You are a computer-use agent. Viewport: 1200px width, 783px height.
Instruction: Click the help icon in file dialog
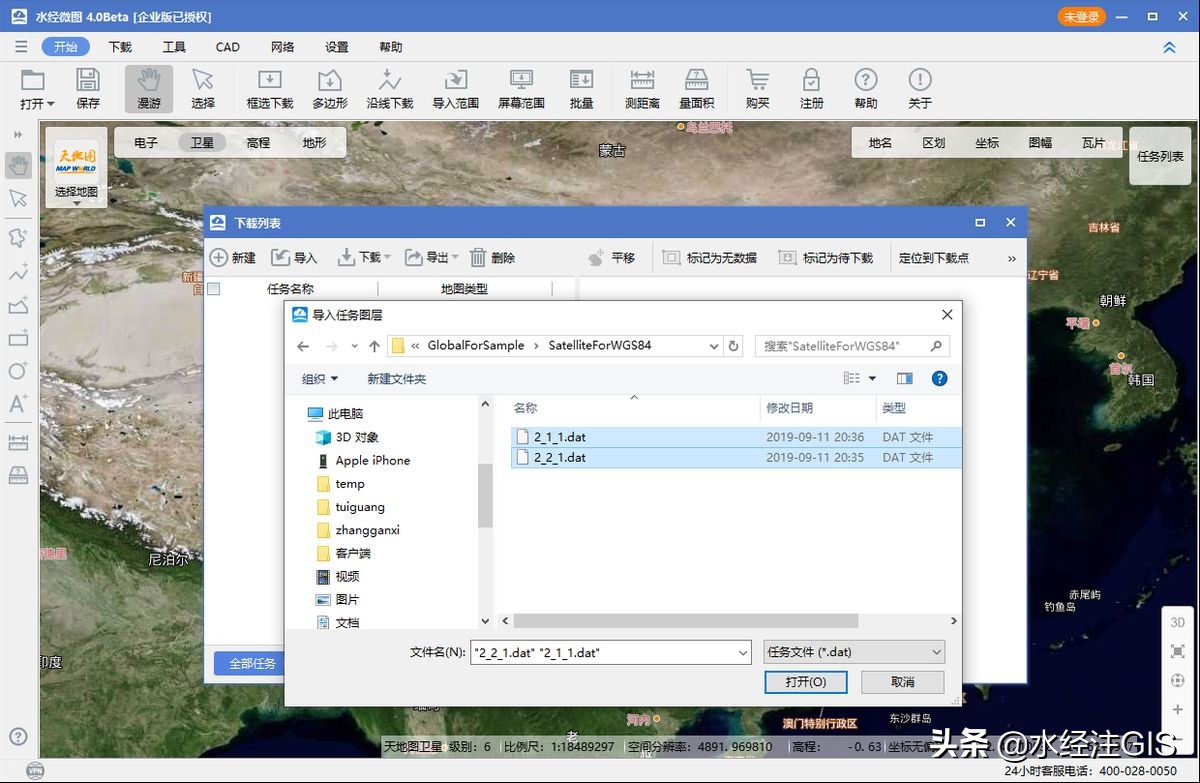point(939,379)
